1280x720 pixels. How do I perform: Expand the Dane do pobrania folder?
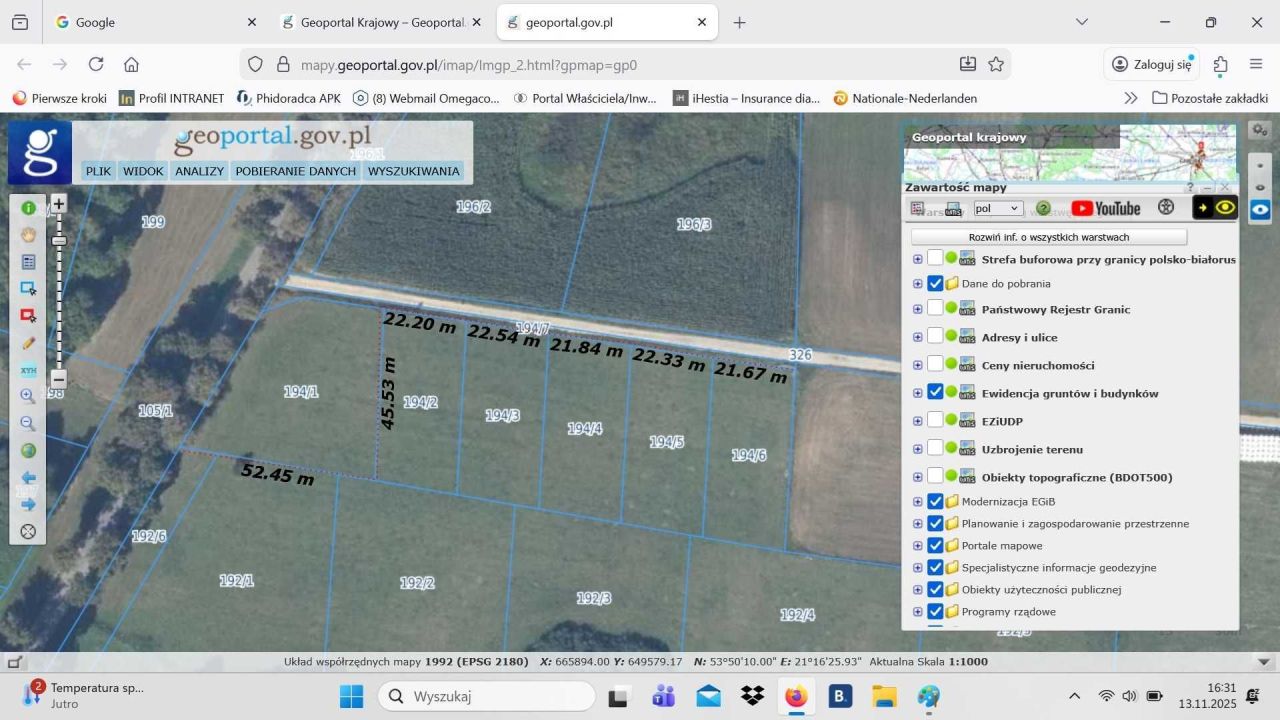[x=917, y=283]
